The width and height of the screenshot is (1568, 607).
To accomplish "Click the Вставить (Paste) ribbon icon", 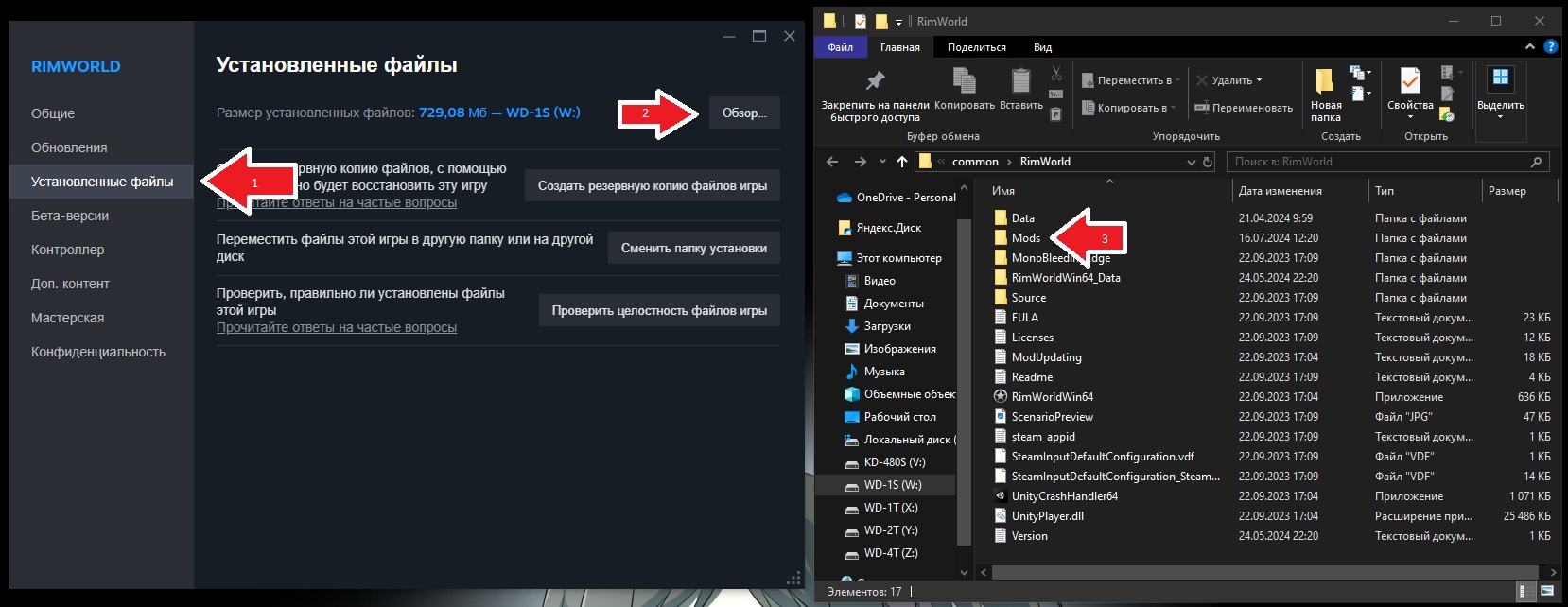I will point(1020,80).
